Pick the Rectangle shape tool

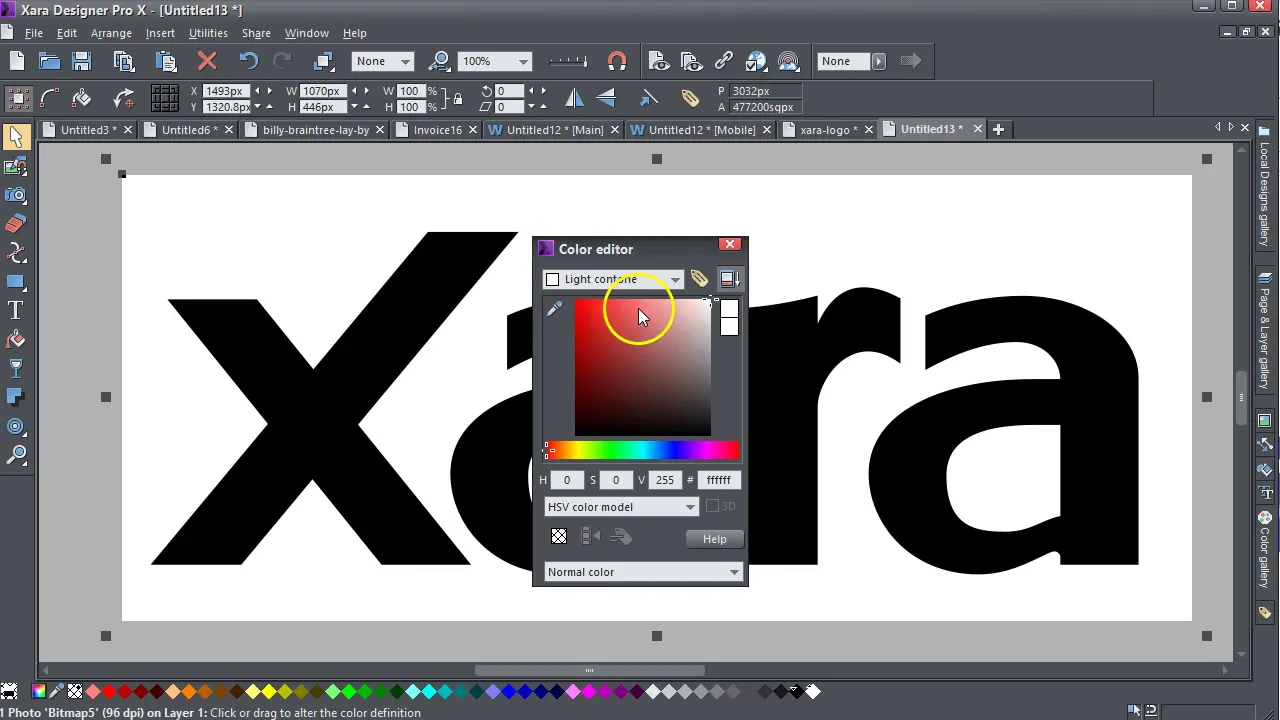[16, 282]
